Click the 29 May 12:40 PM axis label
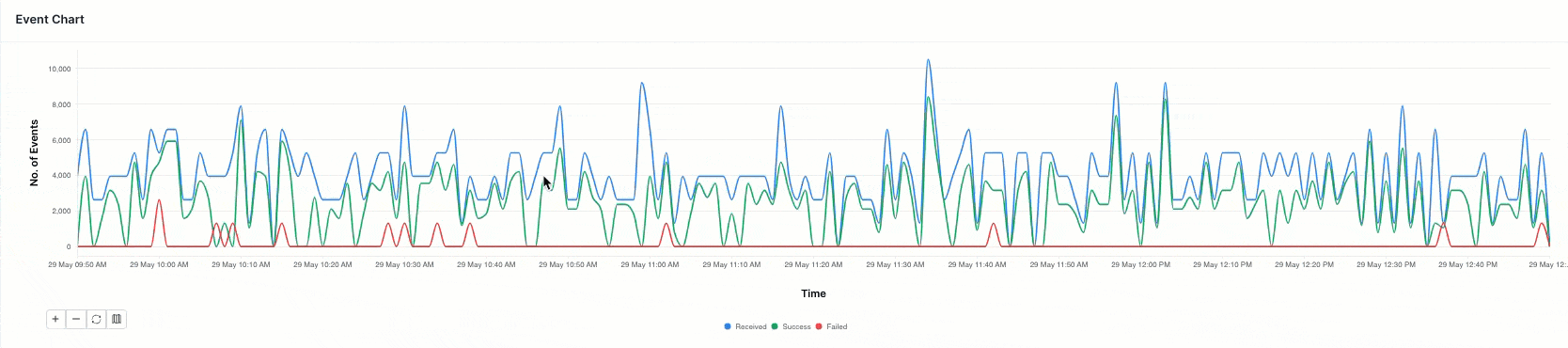 coord(1467,264)
